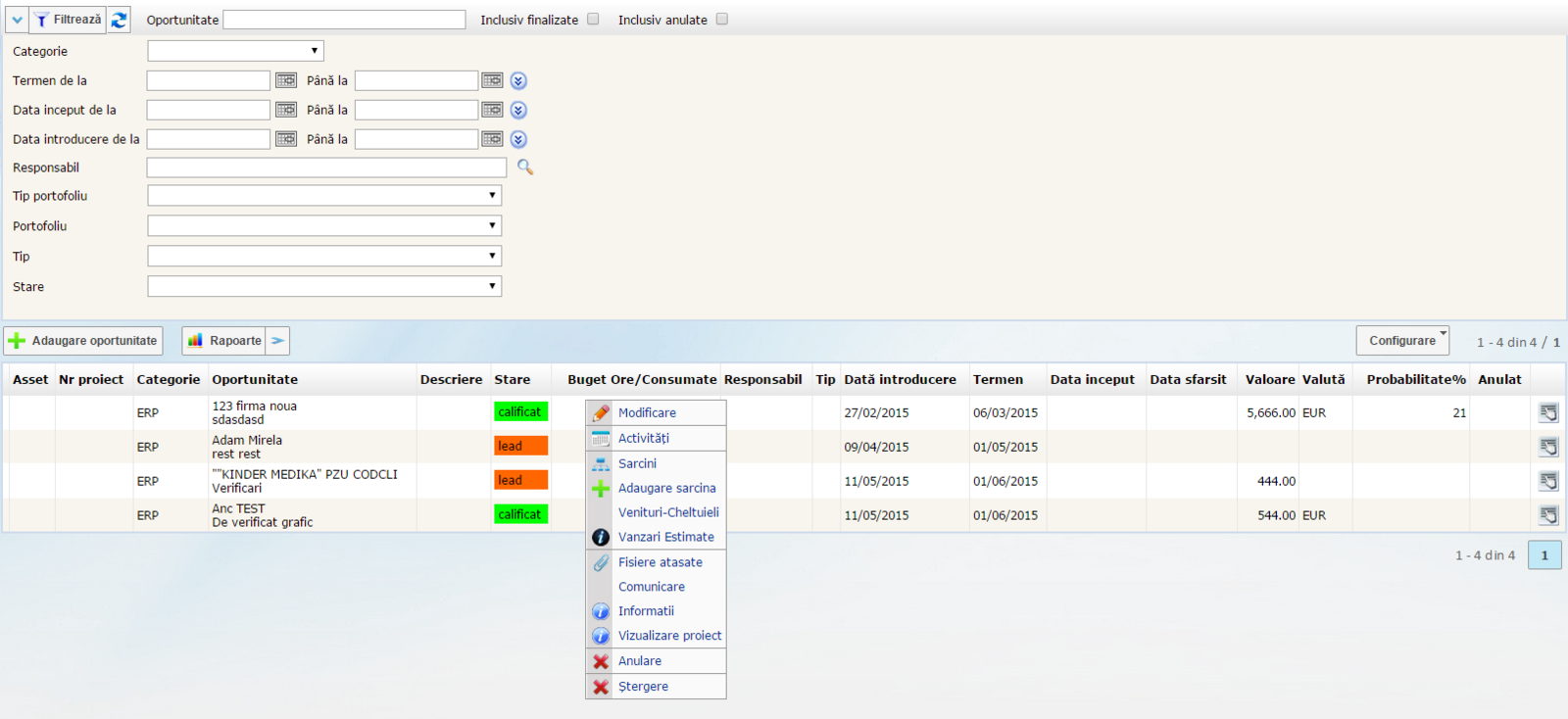Choose Modificare from the context menu

[647, 413]
